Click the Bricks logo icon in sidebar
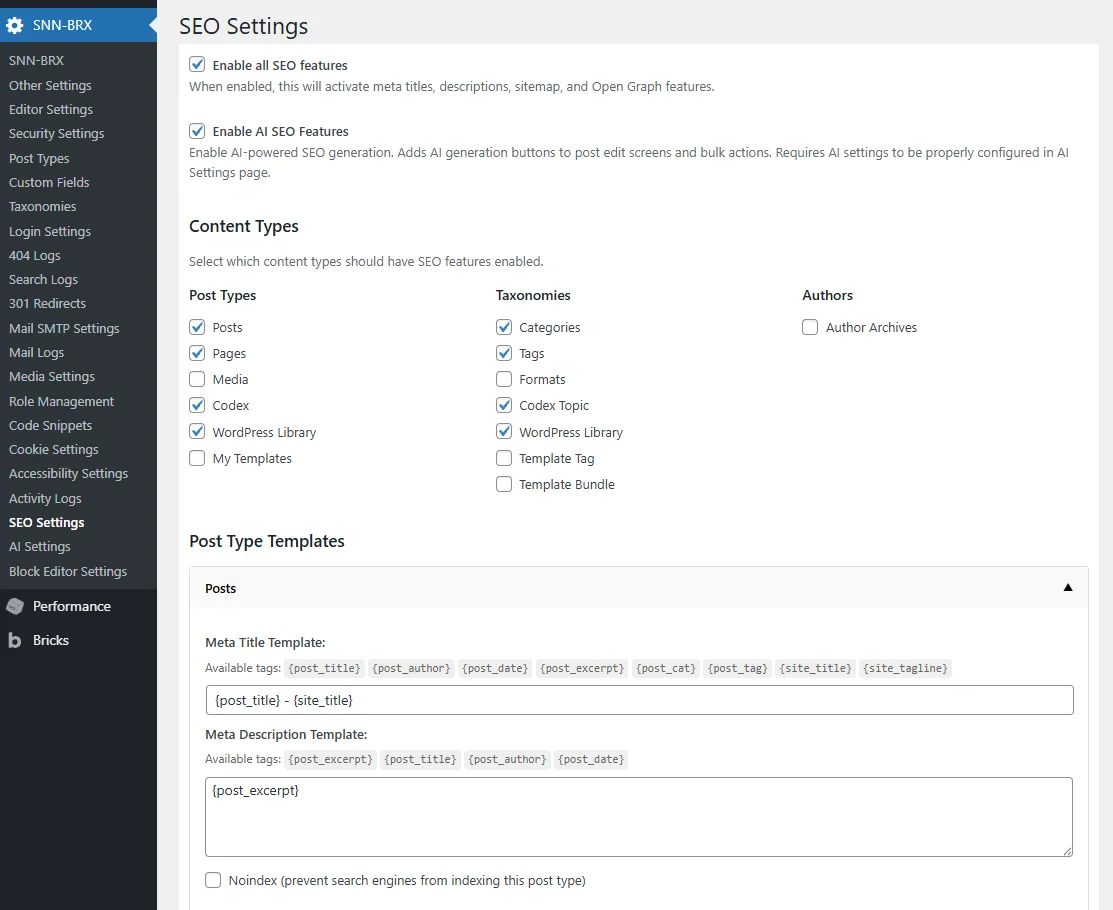The height and width of the screenshot is (910, 1113). tap(15, 640)
